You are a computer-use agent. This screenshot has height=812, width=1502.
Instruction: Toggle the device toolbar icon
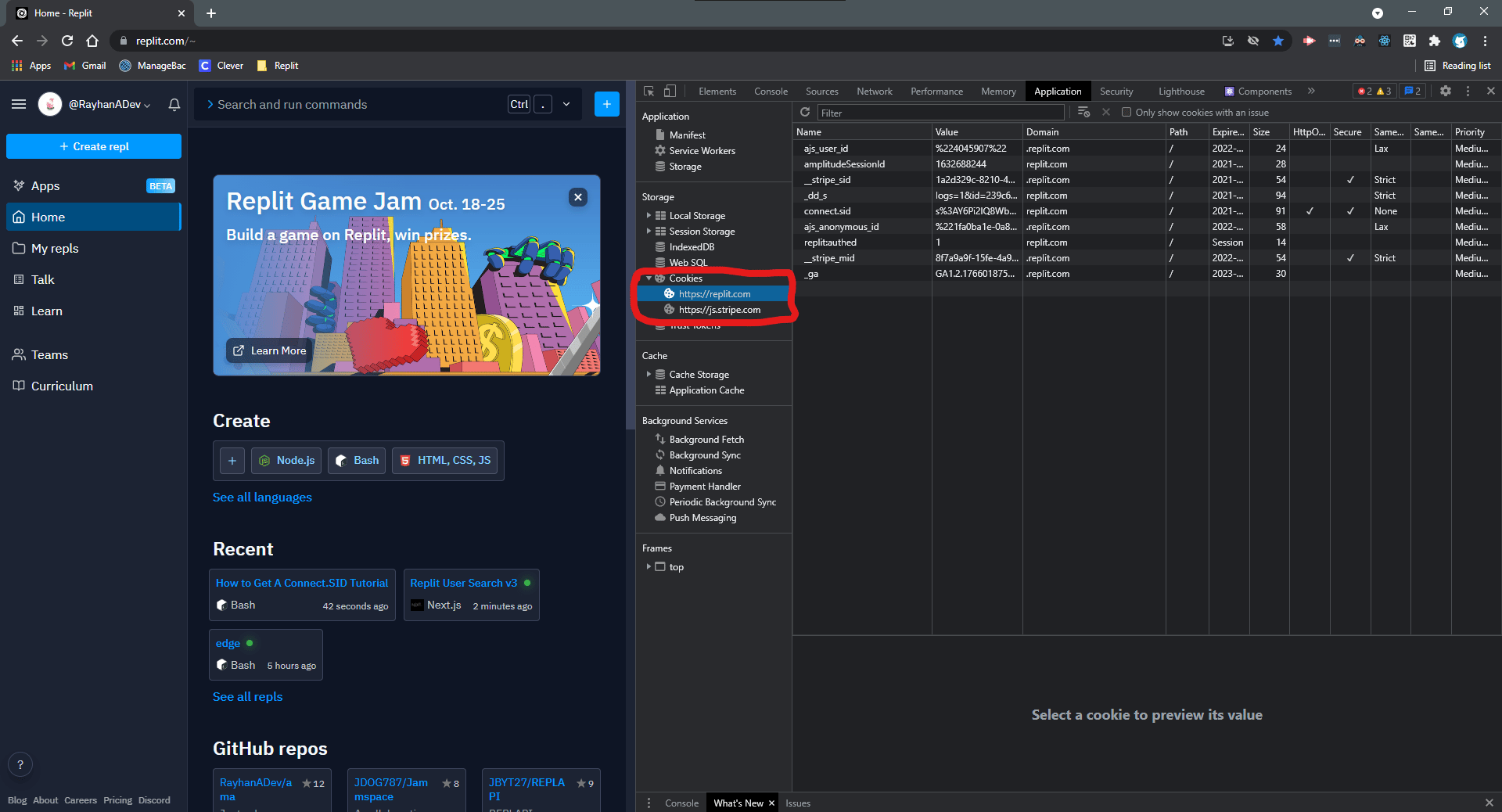coord(670,92)
